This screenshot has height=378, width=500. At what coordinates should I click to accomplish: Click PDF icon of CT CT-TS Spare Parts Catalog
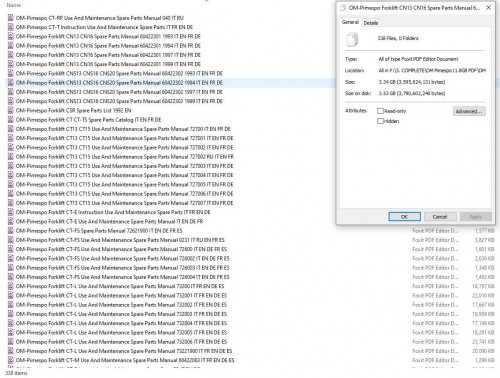[11, 120]
